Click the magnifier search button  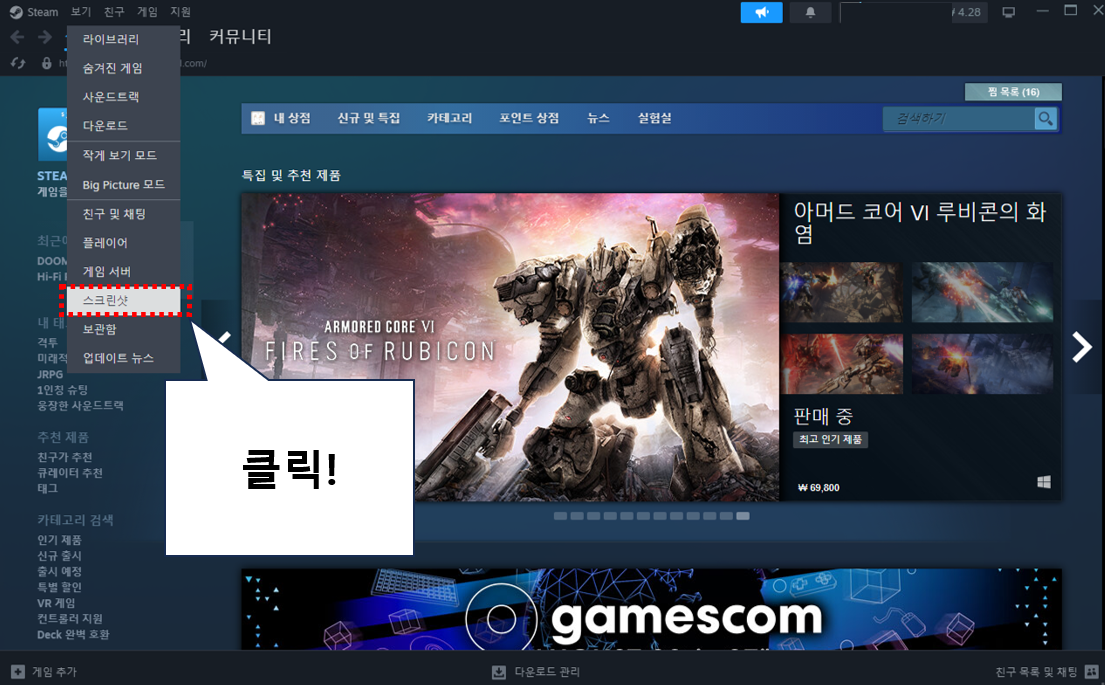tap(1045, 119)
